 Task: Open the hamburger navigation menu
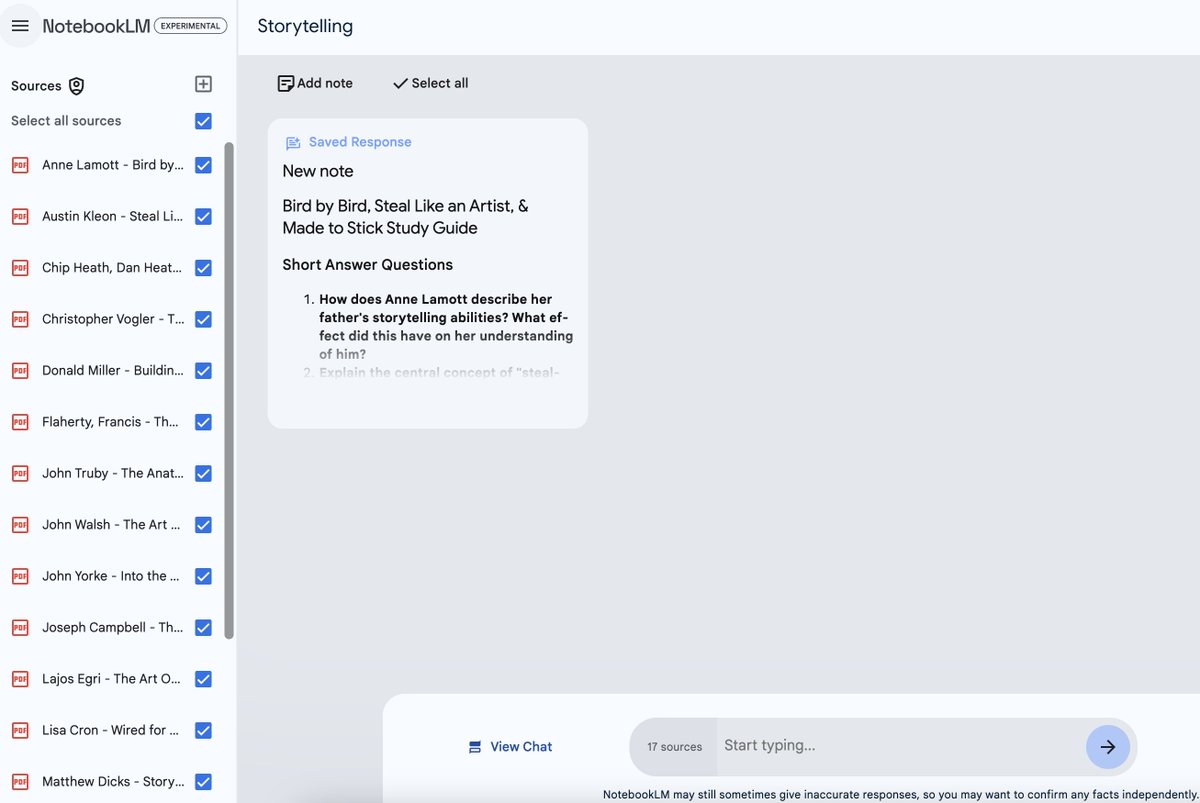coord(20,26)
